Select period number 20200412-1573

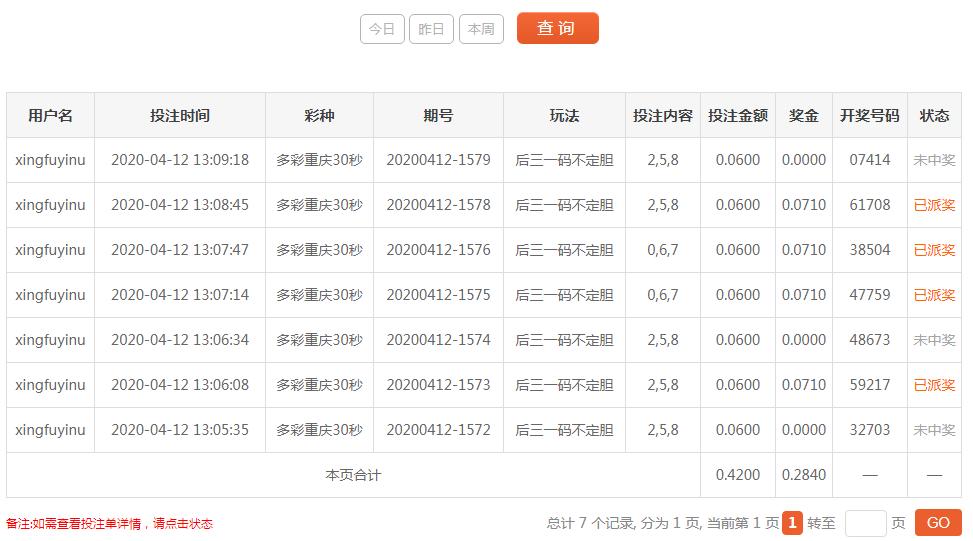[438, 385]
